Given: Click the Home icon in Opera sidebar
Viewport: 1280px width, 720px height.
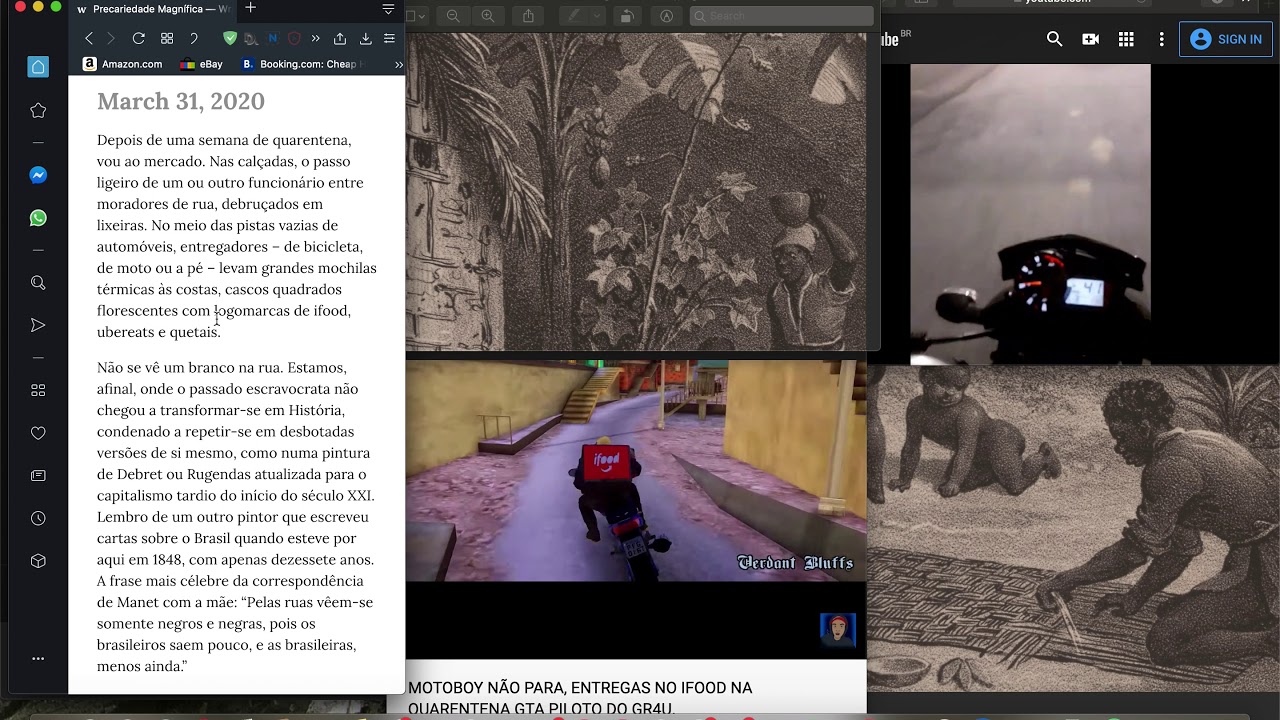Looking at the screenshot, I should (x=38, y=67).
